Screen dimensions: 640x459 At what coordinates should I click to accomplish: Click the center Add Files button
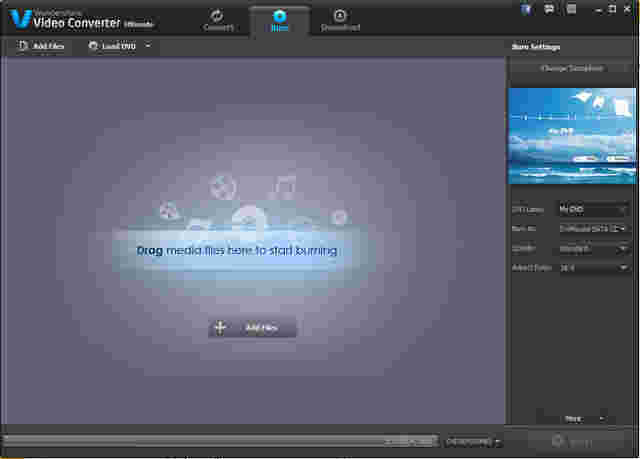[252, 328]
